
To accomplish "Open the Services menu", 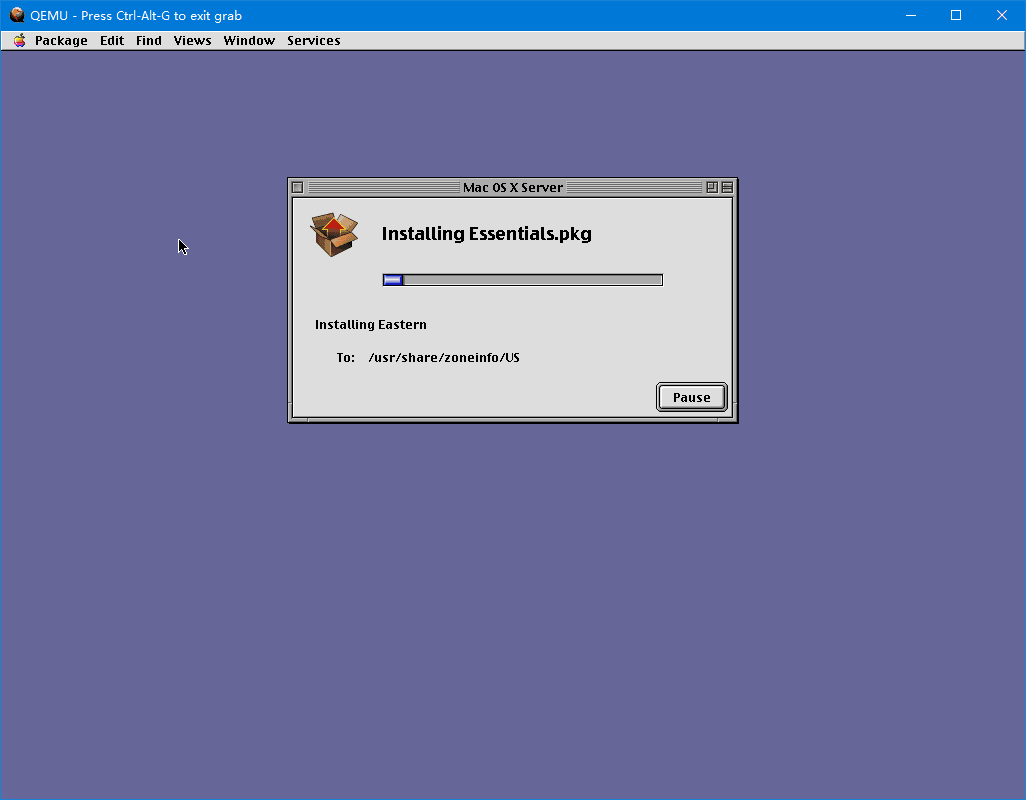I will pos(313,41).
